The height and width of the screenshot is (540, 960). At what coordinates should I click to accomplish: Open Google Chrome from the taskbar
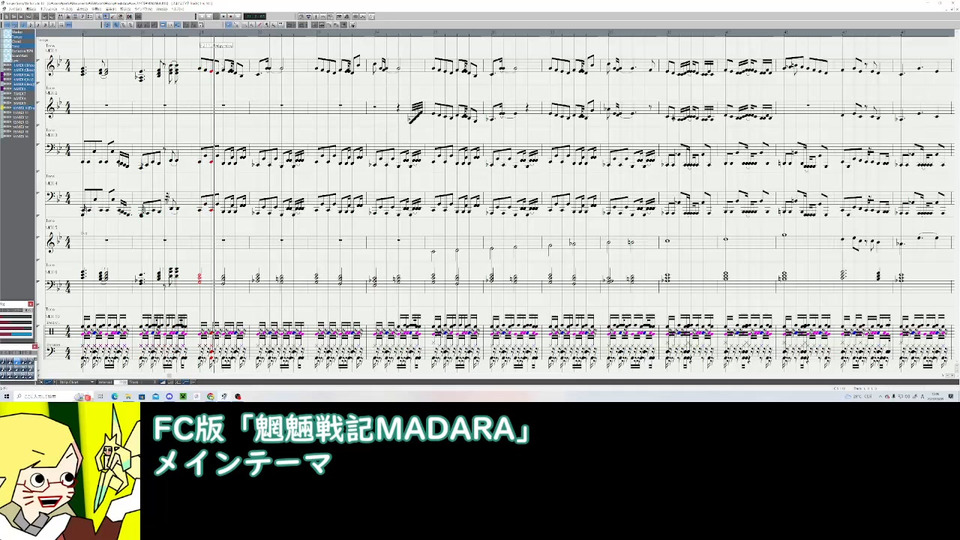click(211, 396)
